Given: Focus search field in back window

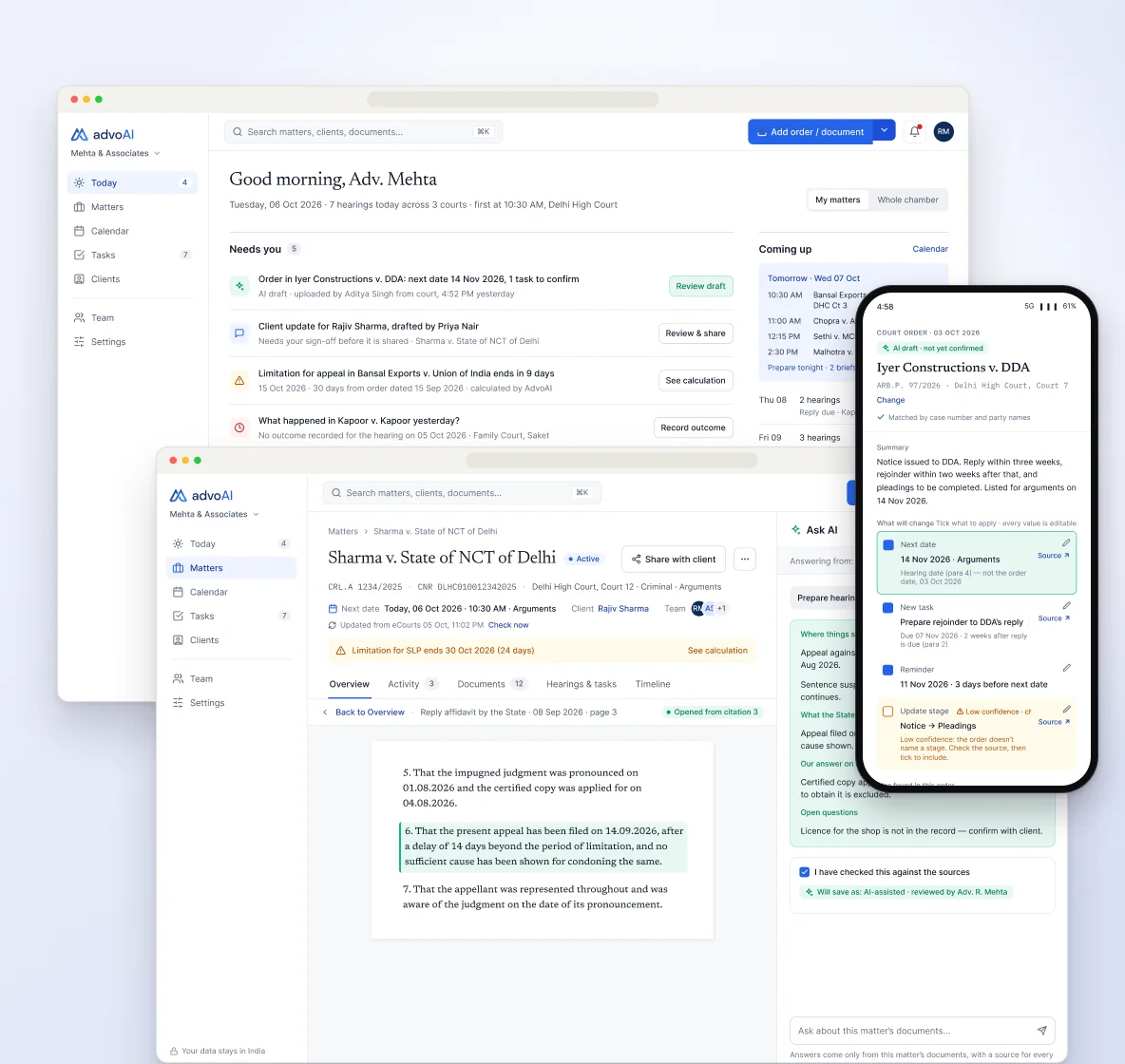Looking at the screenshot, I should (363, 131).
